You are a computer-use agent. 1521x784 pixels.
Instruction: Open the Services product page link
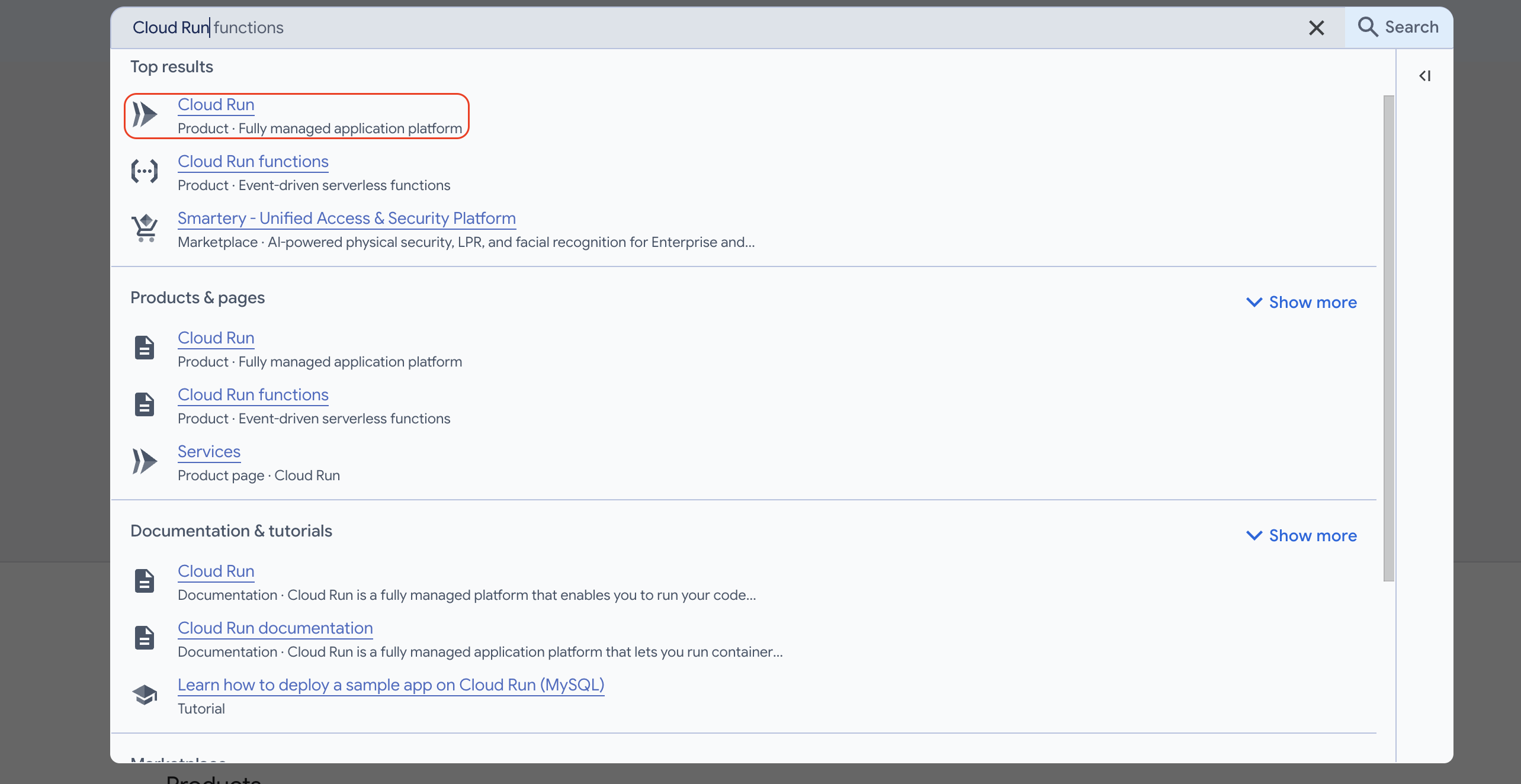point(209,452)
